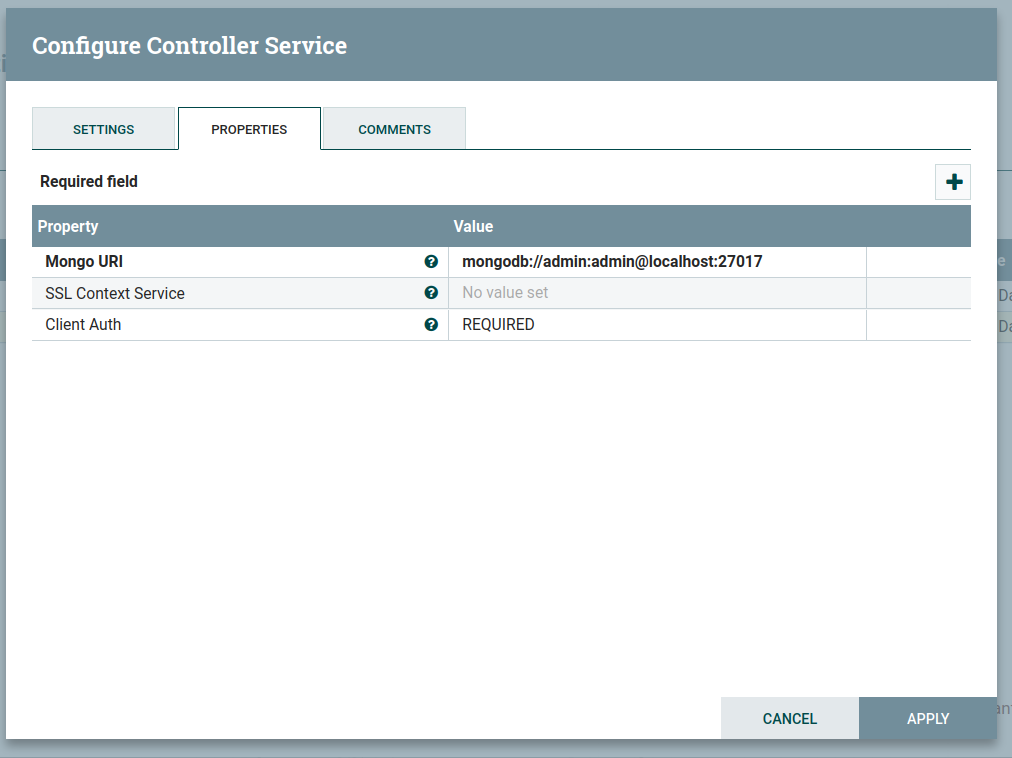The width and height of the screenshot is (1012, 758).
Task: Select the Properties tab
Action: coord(249,129)
